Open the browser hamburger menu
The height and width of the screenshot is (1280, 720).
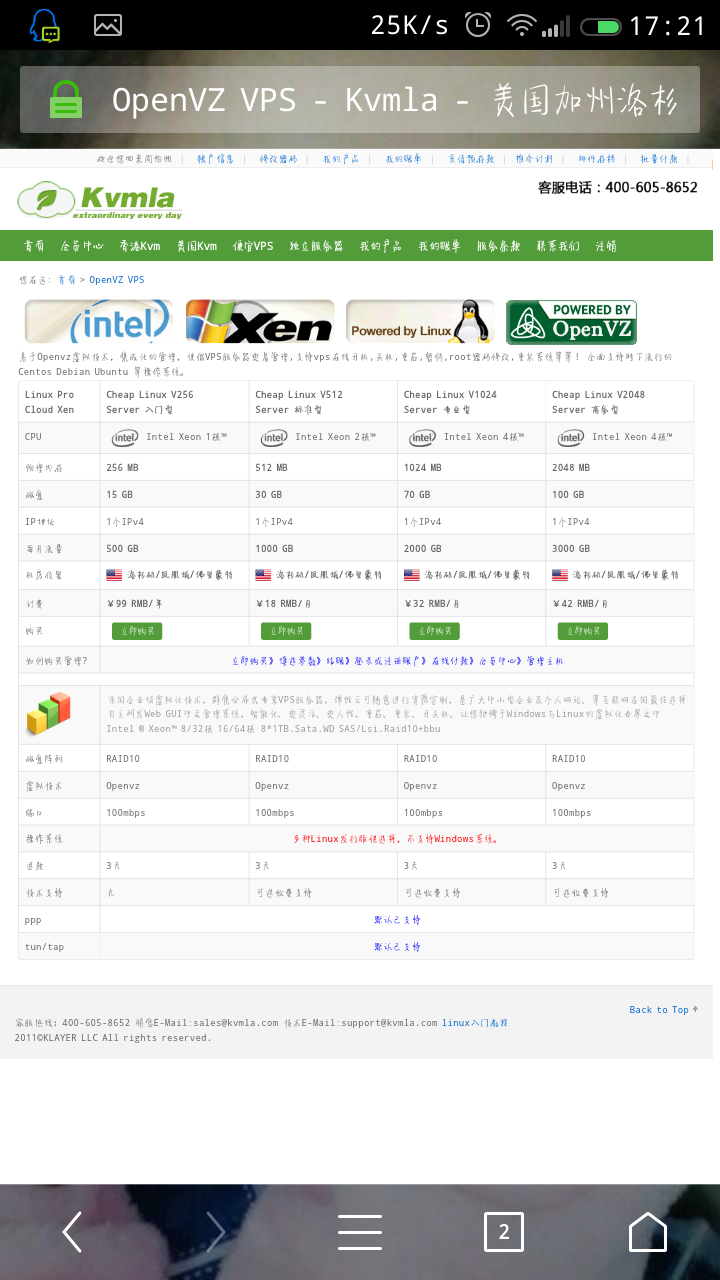tap(360, 1232)
